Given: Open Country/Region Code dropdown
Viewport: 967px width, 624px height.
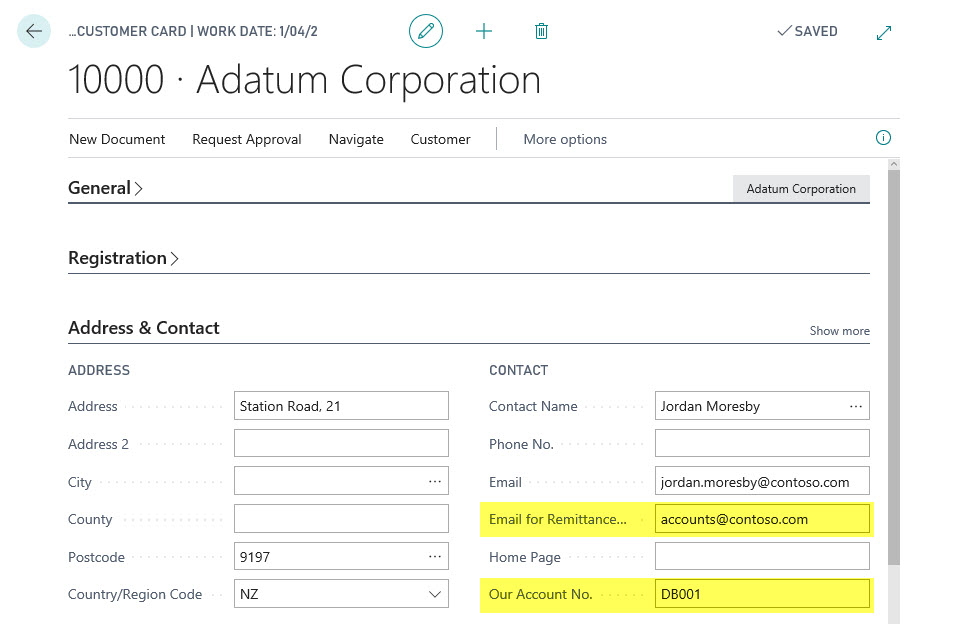Looking at the screenshot, I should pos(435,594).
